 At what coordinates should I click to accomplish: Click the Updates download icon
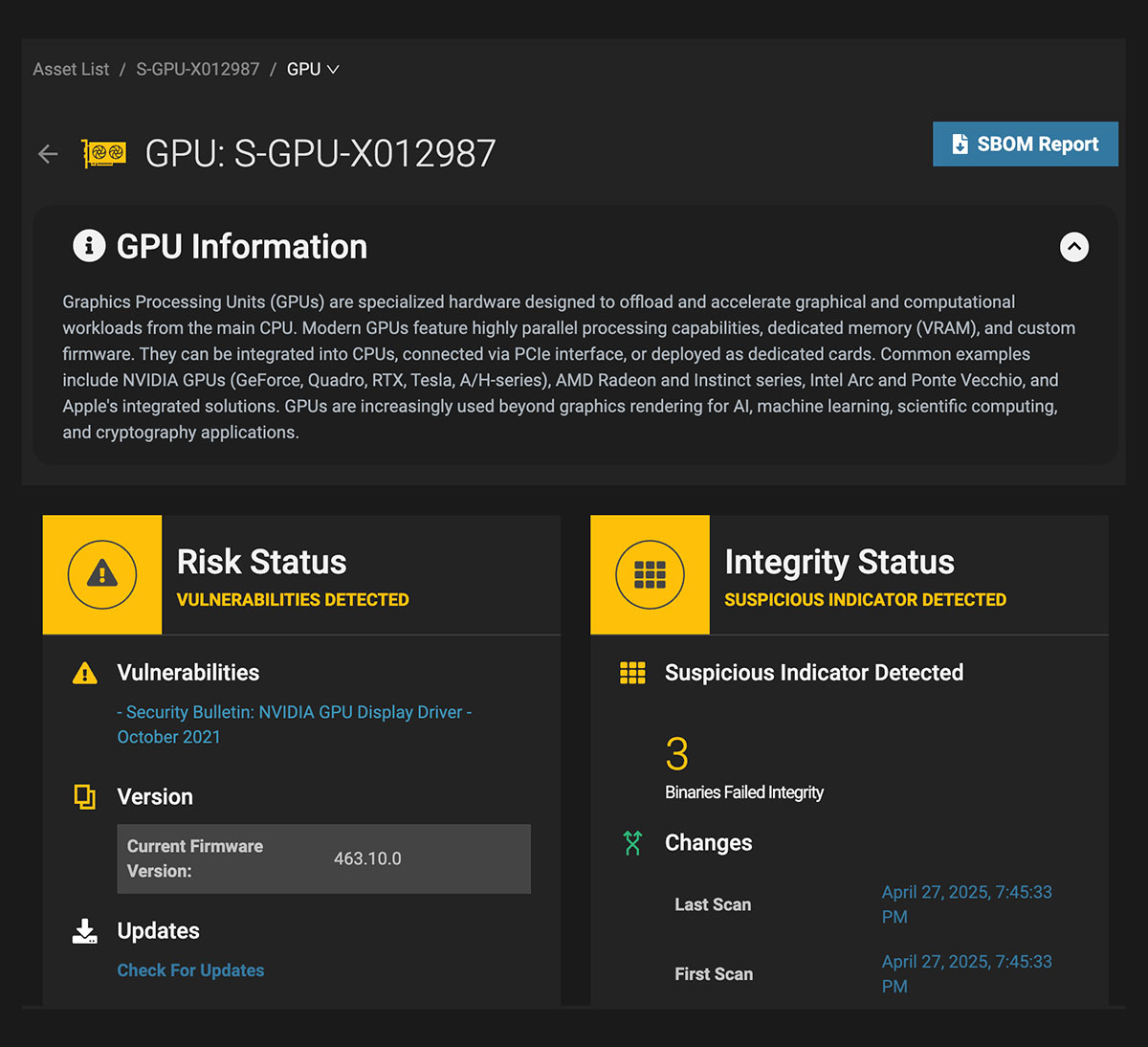85,931
